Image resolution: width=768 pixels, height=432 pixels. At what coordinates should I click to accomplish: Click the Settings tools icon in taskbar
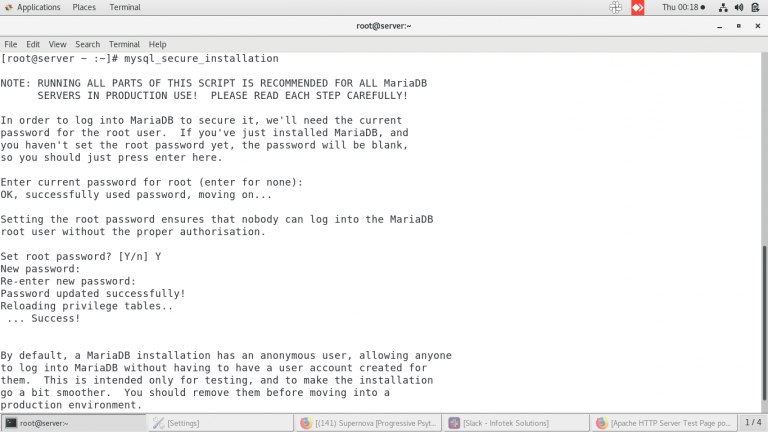[x=158, y=423]
